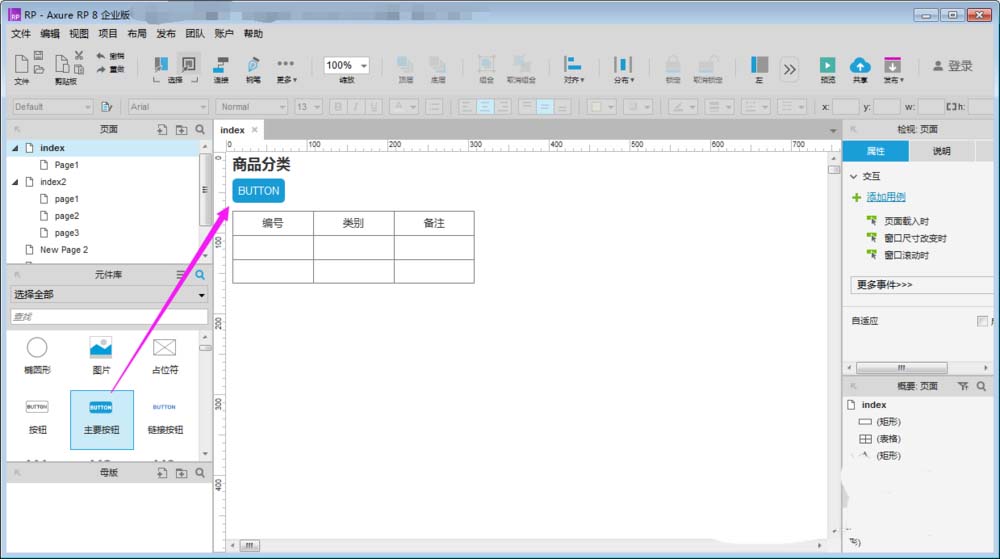The height and width of the screenshot is (559, 1000).
Task: Toggle the 自适应 checkbox
Action: click(x=982, y=321)
